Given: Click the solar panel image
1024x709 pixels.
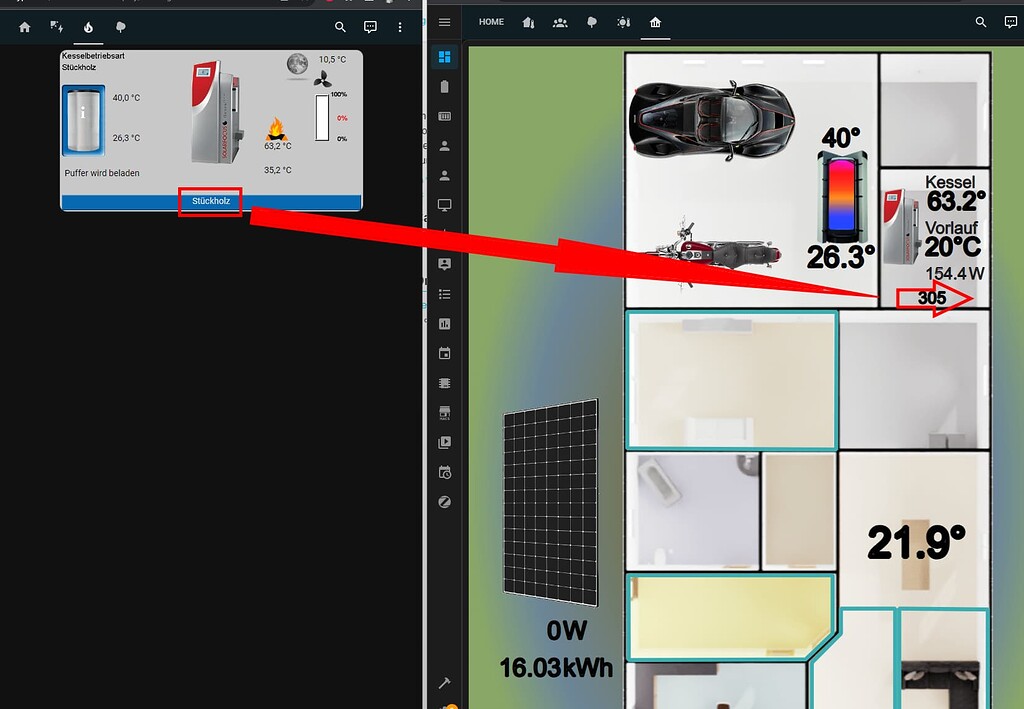Looking at the screenshot, I should (x=551, y=503).
